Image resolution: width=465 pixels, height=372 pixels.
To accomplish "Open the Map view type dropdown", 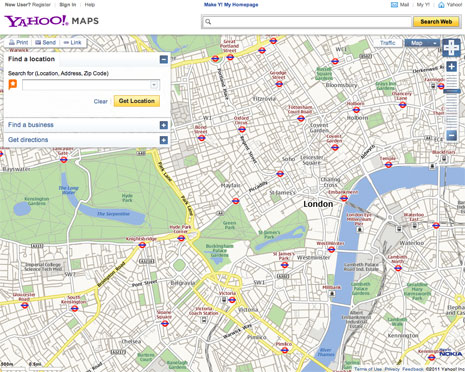I will pos(422,43).
